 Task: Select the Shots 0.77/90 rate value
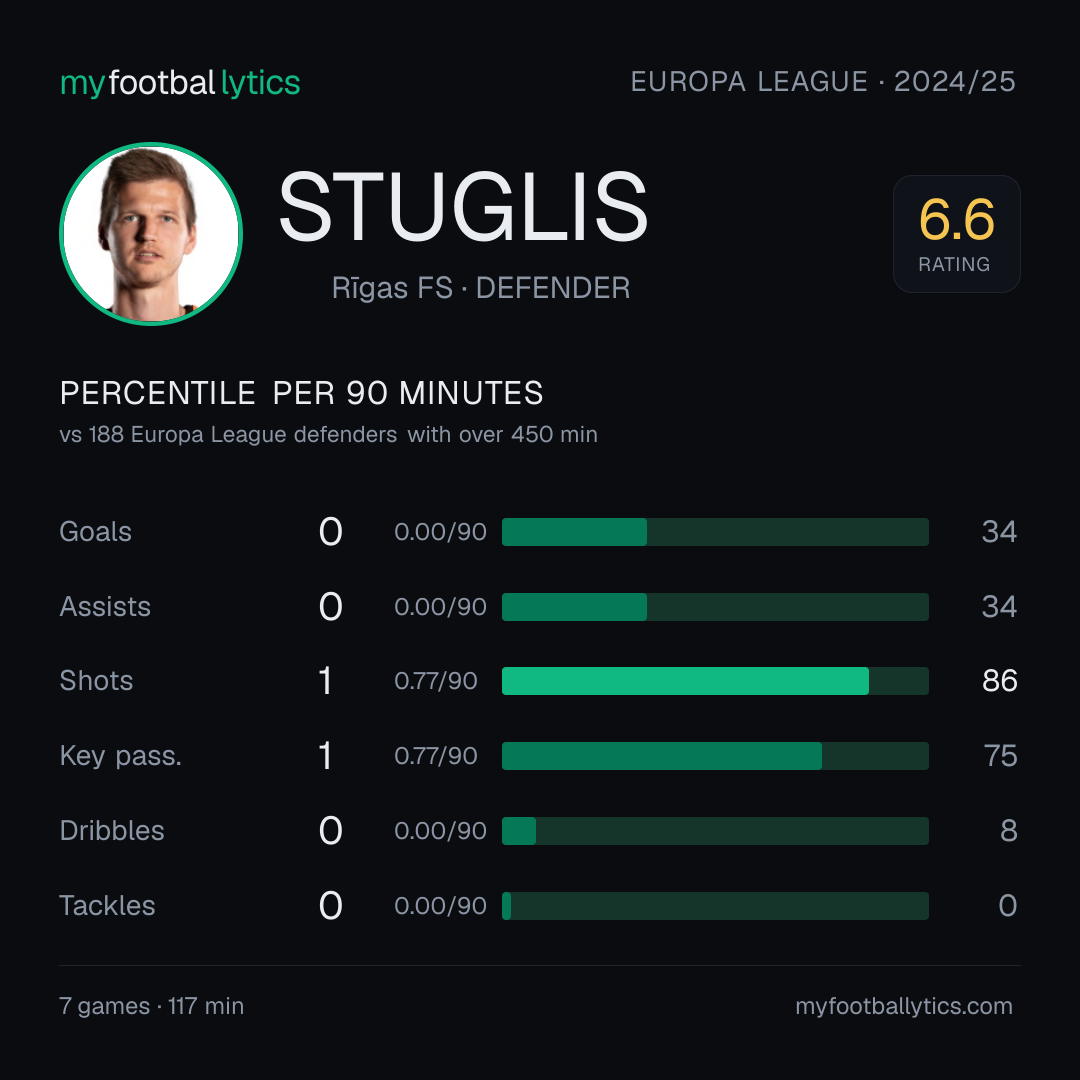436,681
